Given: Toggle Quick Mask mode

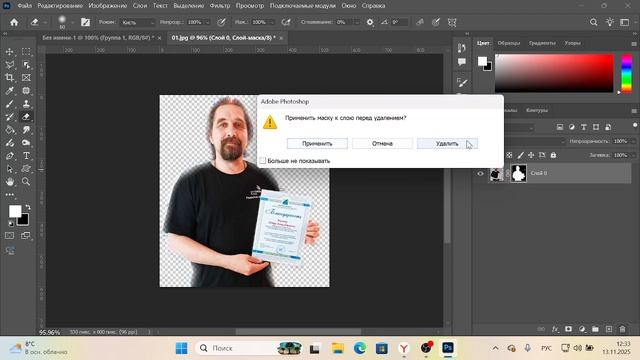Looking at the screenshot, I should pyautogui.click(x=9, y=236).
